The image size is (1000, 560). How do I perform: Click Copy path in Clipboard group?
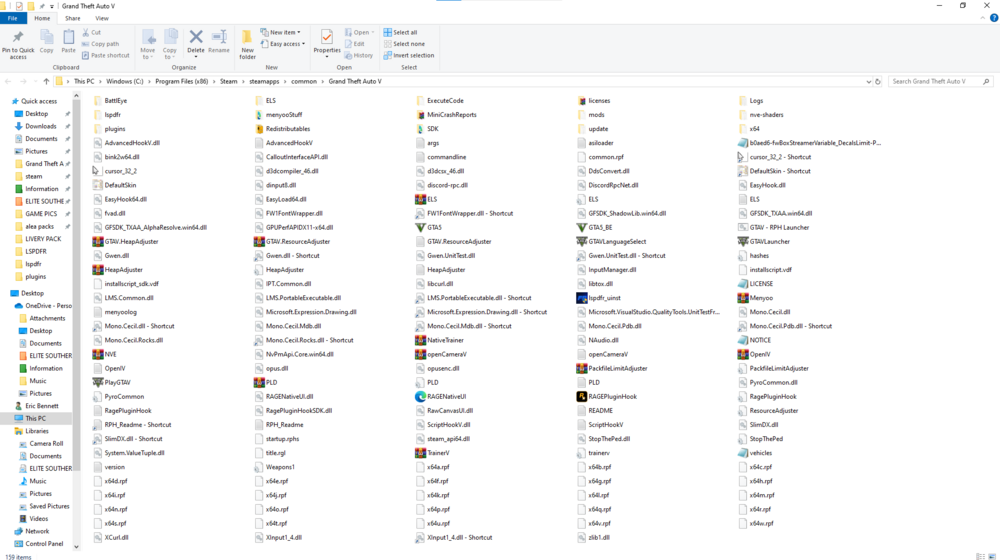coord(100,44)
